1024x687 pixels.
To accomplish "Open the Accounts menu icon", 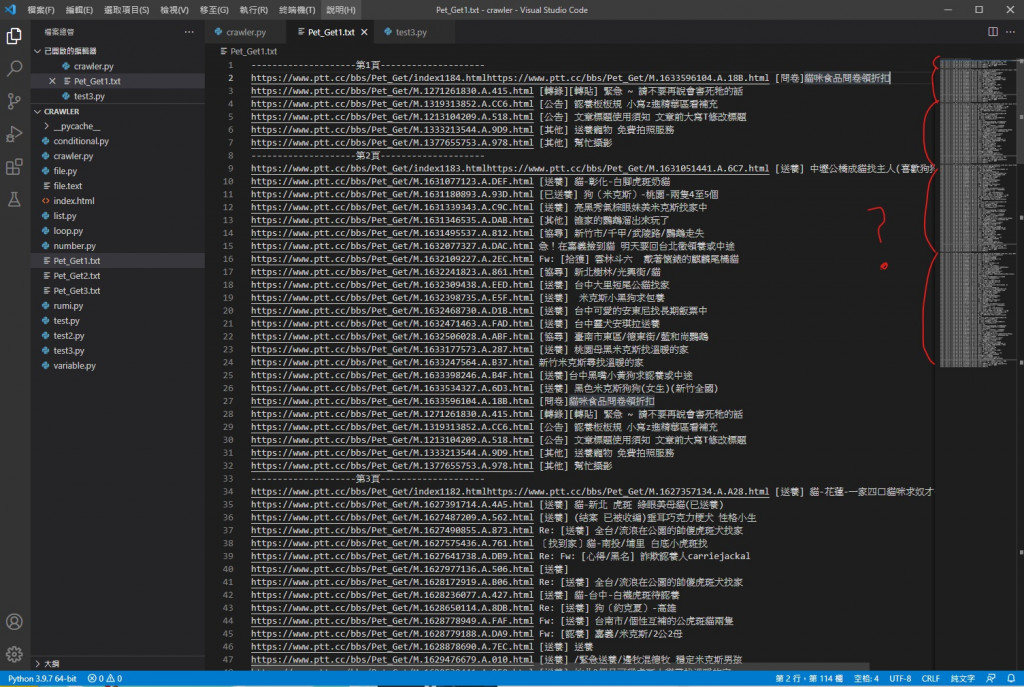I will tap(14, 622).
